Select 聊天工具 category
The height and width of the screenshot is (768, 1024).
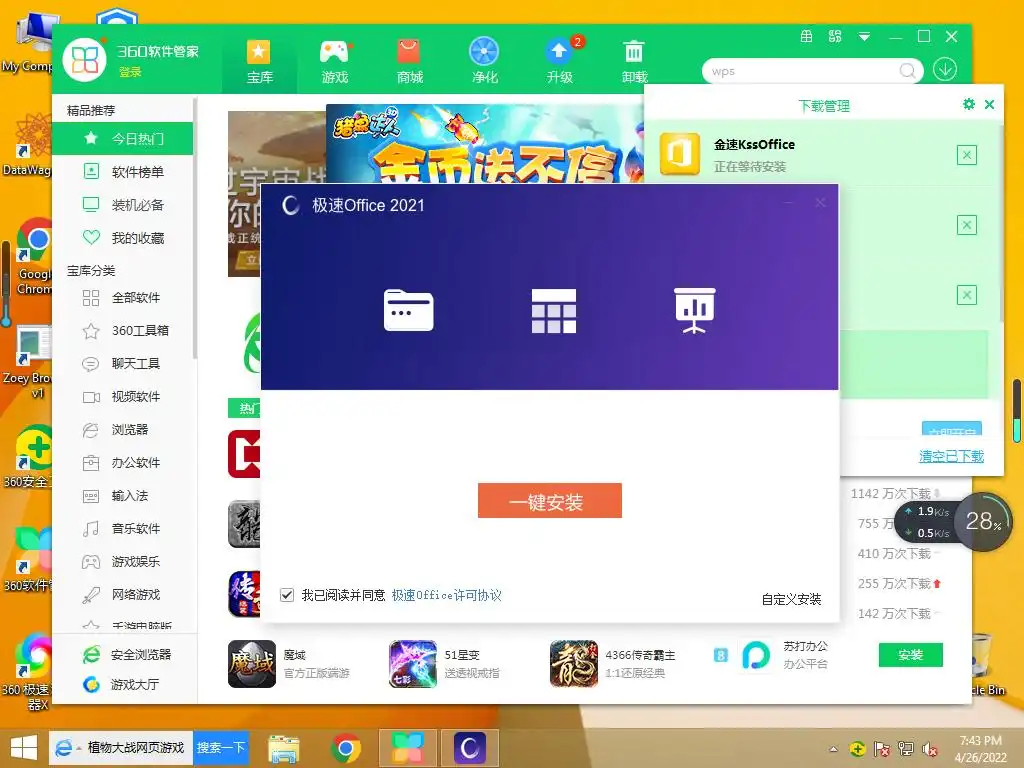[123, 364]
